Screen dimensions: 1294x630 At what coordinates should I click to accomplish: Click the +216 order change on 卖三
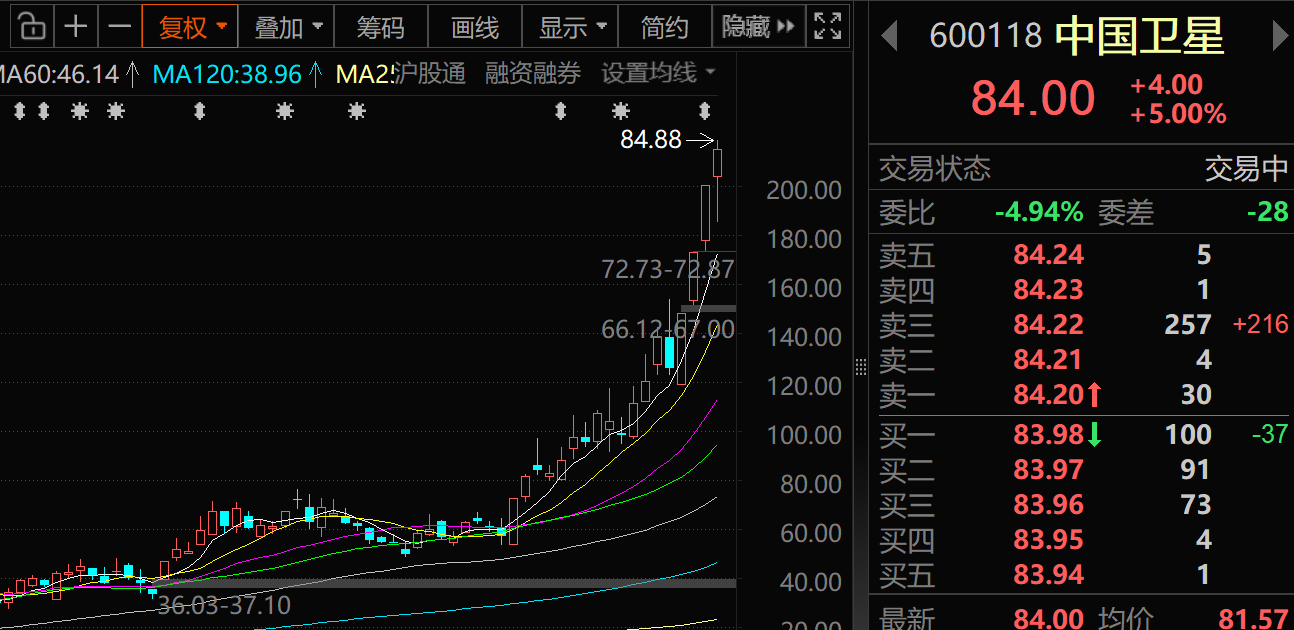click(1260, 324)
